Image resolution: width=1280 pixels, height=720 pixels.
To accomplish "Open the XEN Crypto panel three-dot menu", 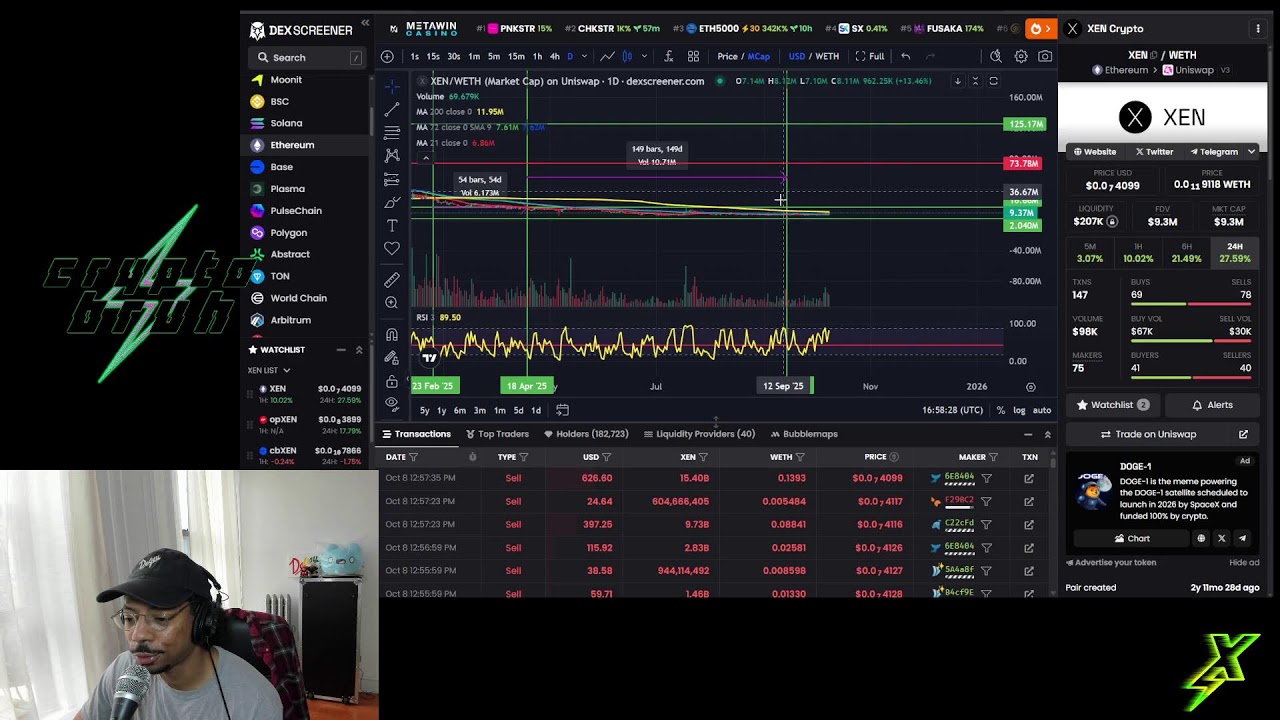I will pyautogui.click(x=1258, y=29).
